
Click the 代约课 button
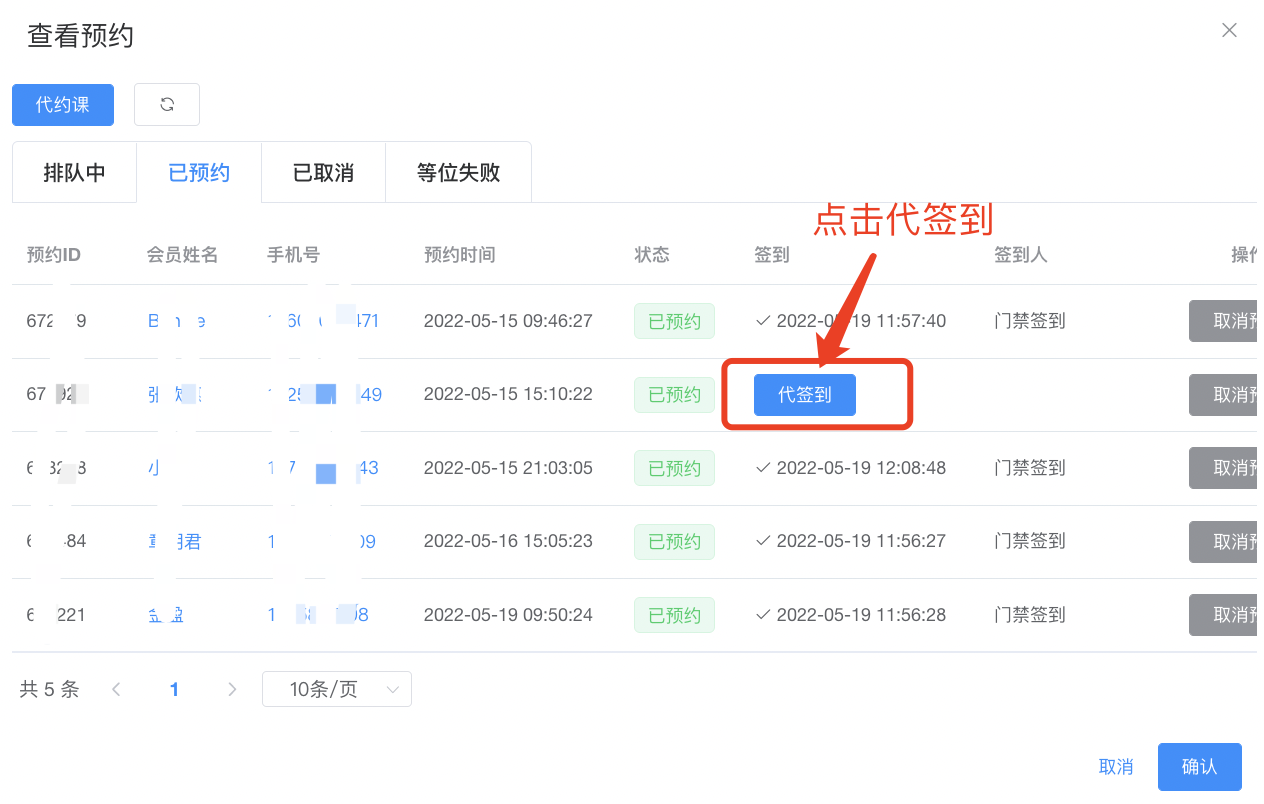tap(63, 105)
